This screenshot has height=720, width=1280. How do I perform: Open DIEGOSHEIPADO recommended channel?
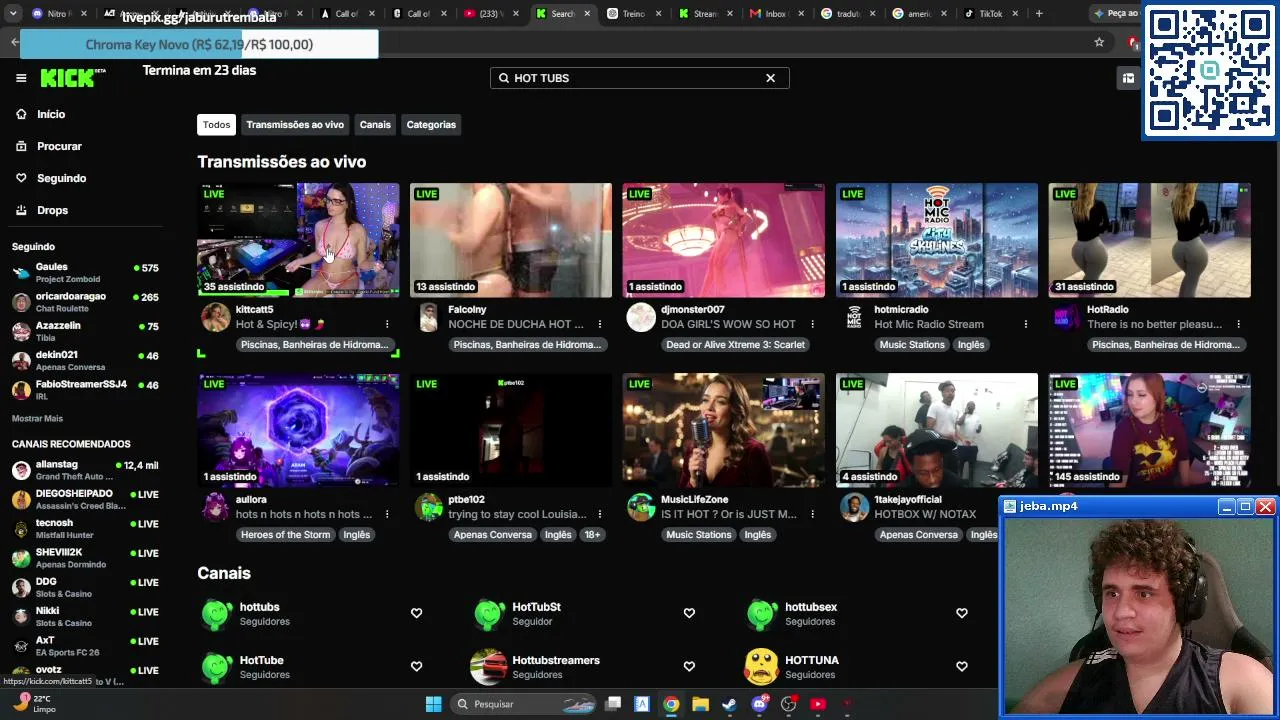point(85,499)
